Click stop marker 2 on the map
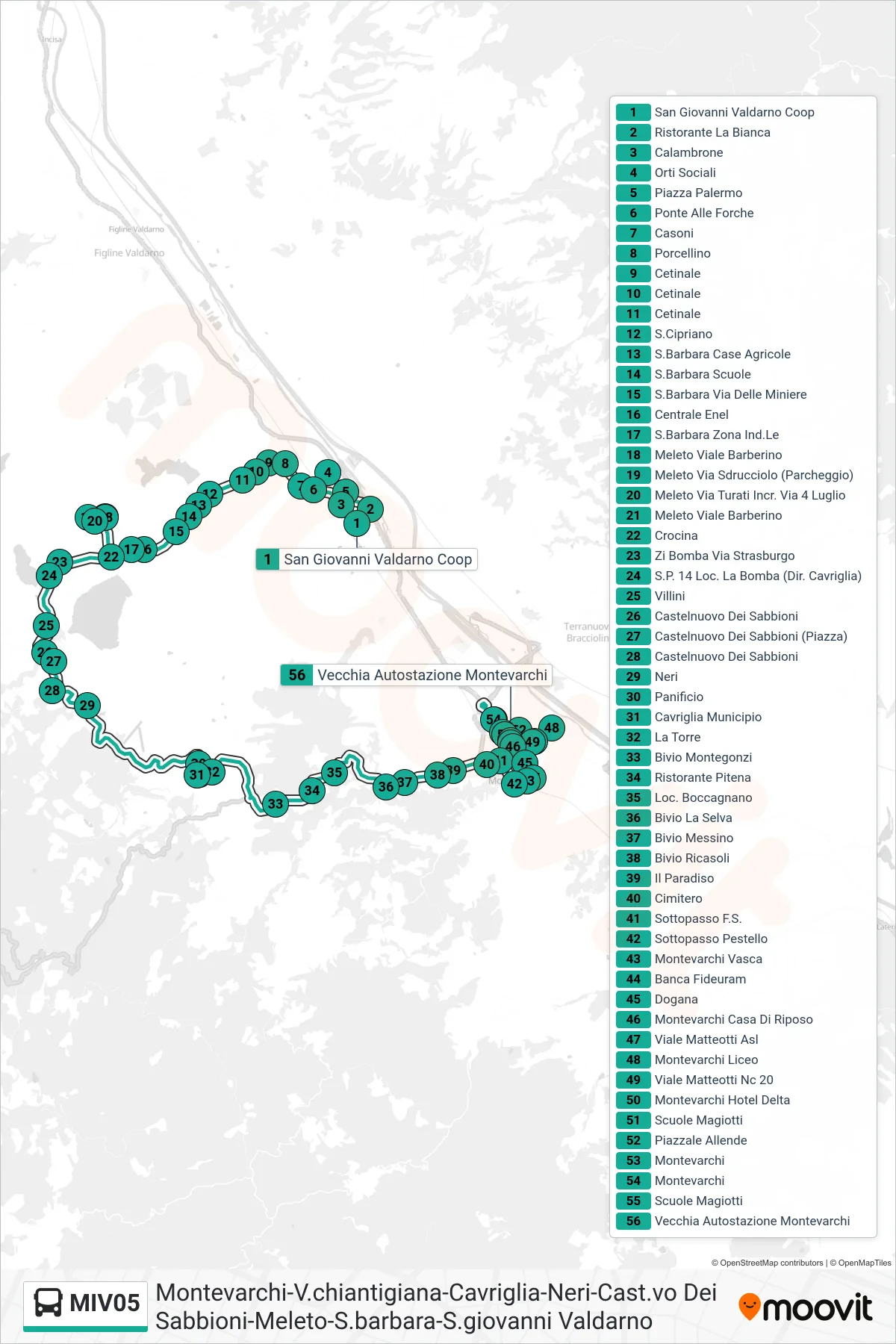The width and height of the screenshot is (896, 1344). [x=370, y=509]
